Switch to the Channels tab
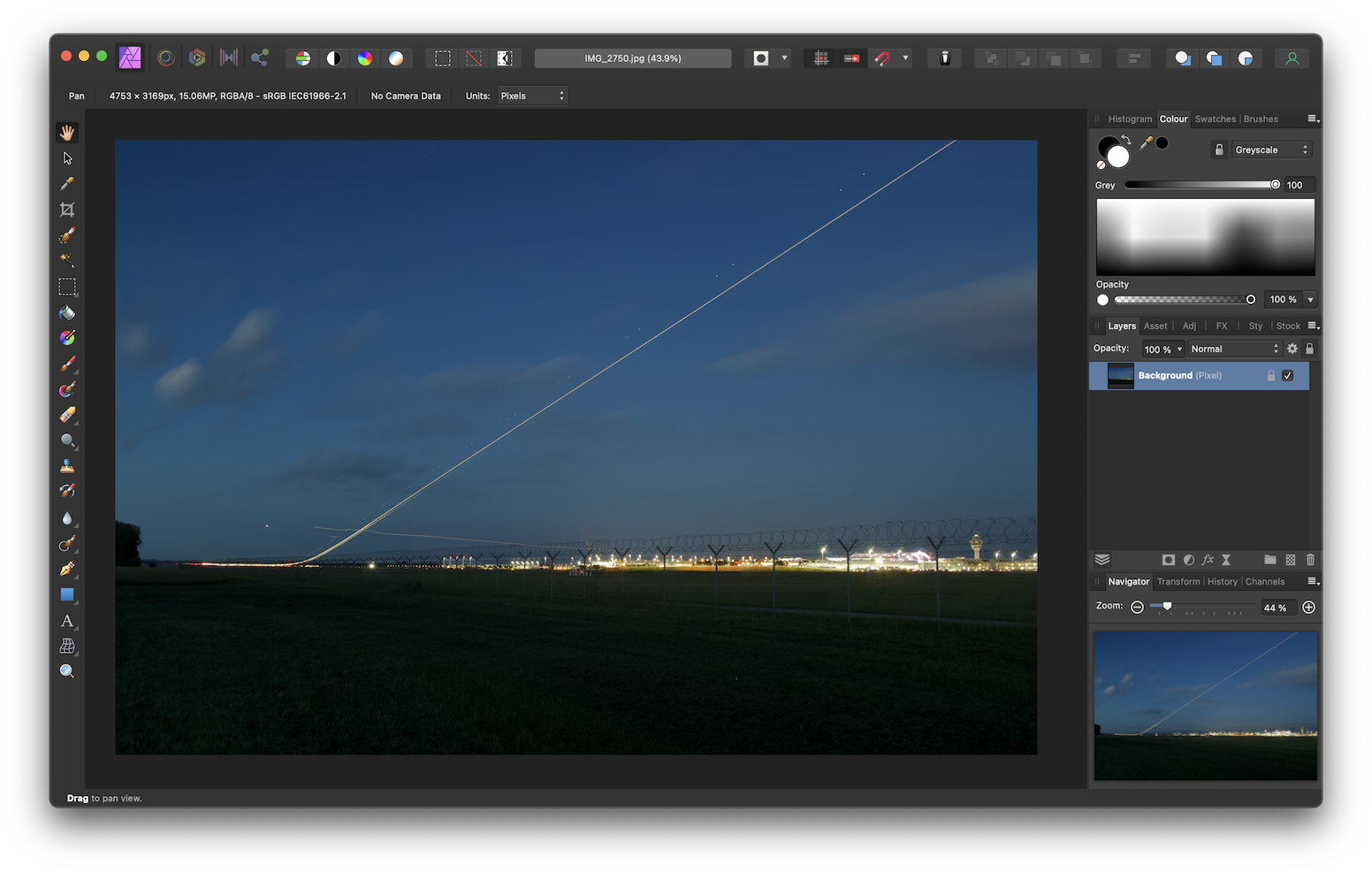Screen dimensions: 1372x873 coord(1264,582)
